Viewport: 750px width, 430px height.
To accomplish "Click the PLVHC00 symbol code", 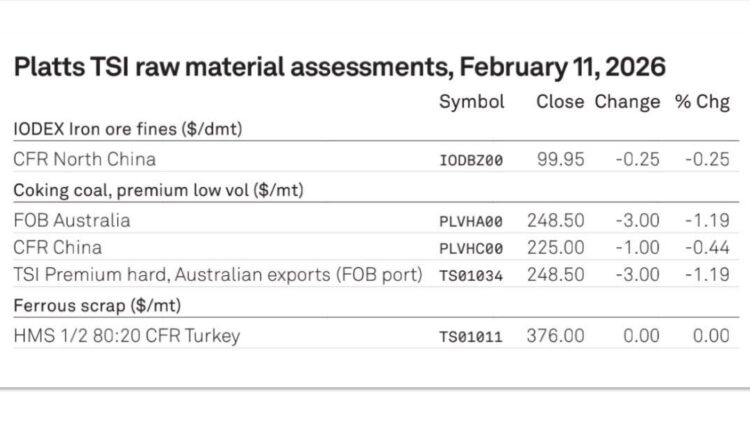I will tap(472, 247).
